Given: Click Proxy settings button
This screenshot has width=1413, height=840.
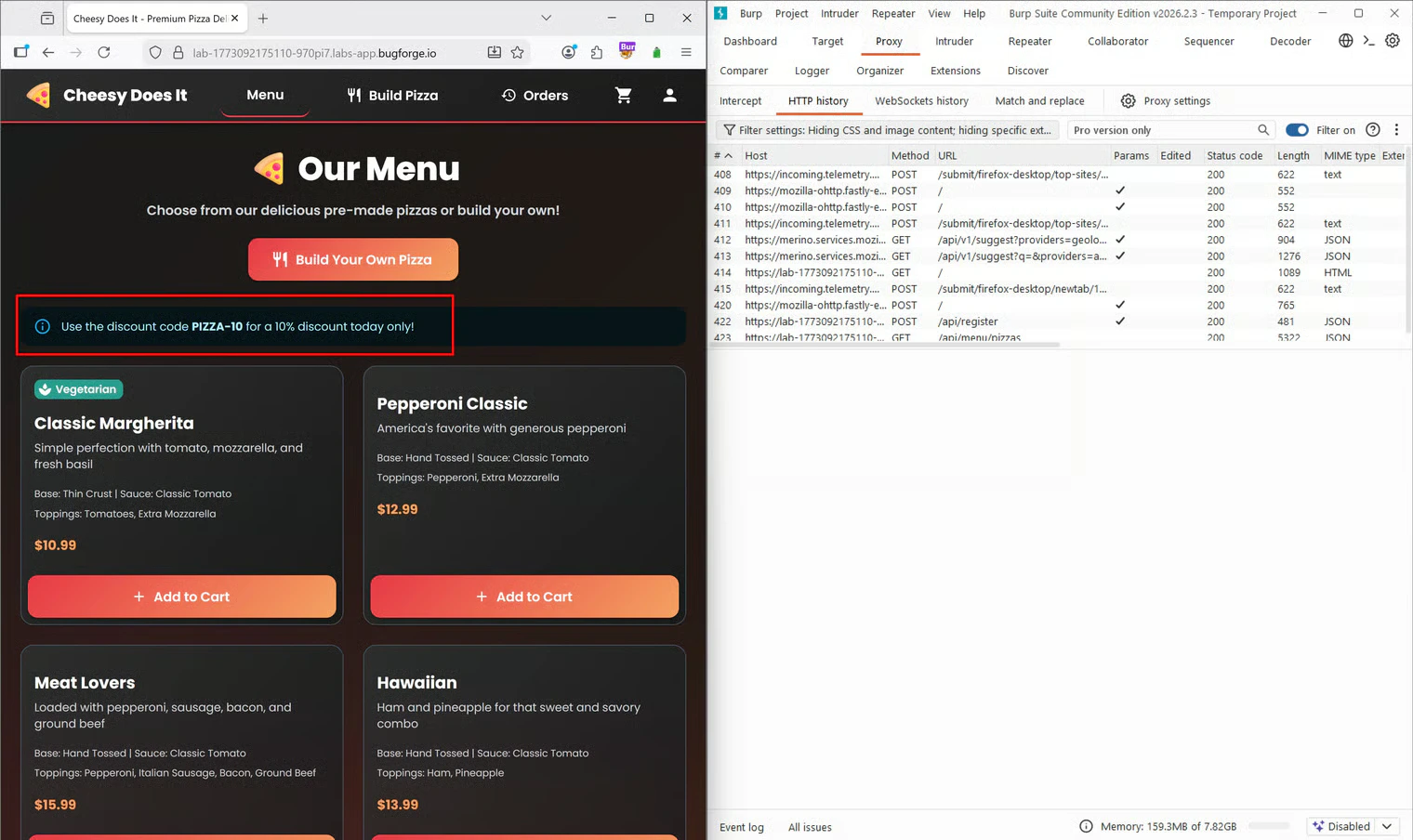Looking at the screenshot, I should pos(1166,100).
